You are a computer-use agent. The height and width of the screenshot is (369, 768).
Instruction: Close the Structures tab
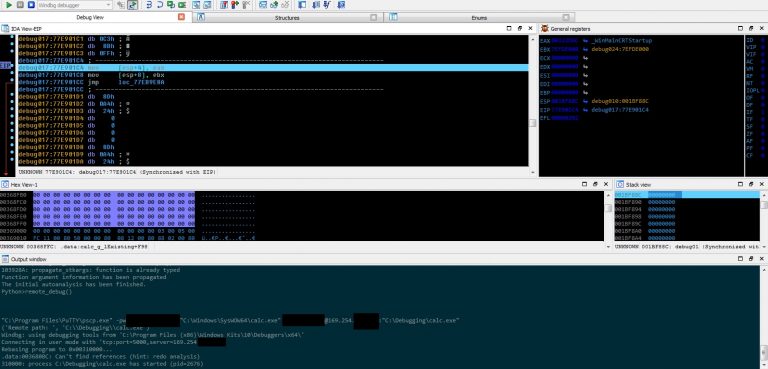point(373,18)
